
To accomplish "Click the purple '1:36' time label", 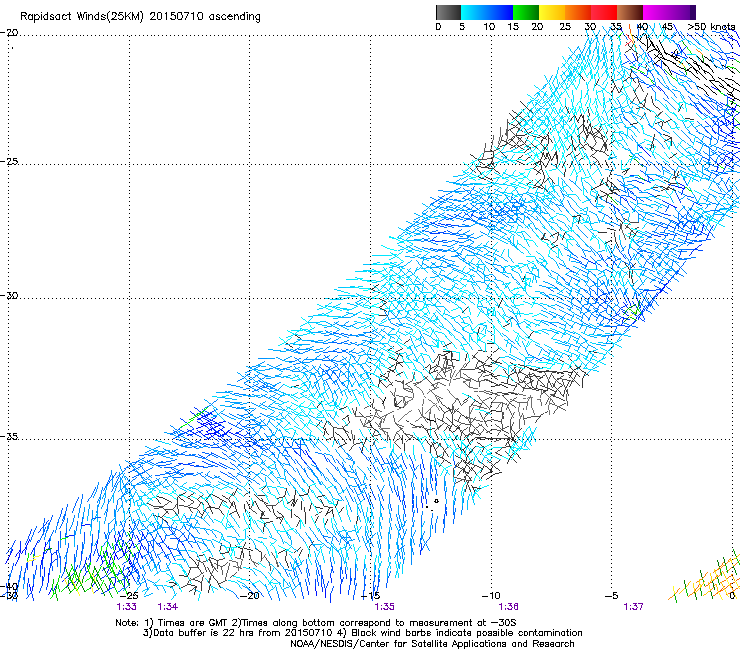I will (508, 607).
